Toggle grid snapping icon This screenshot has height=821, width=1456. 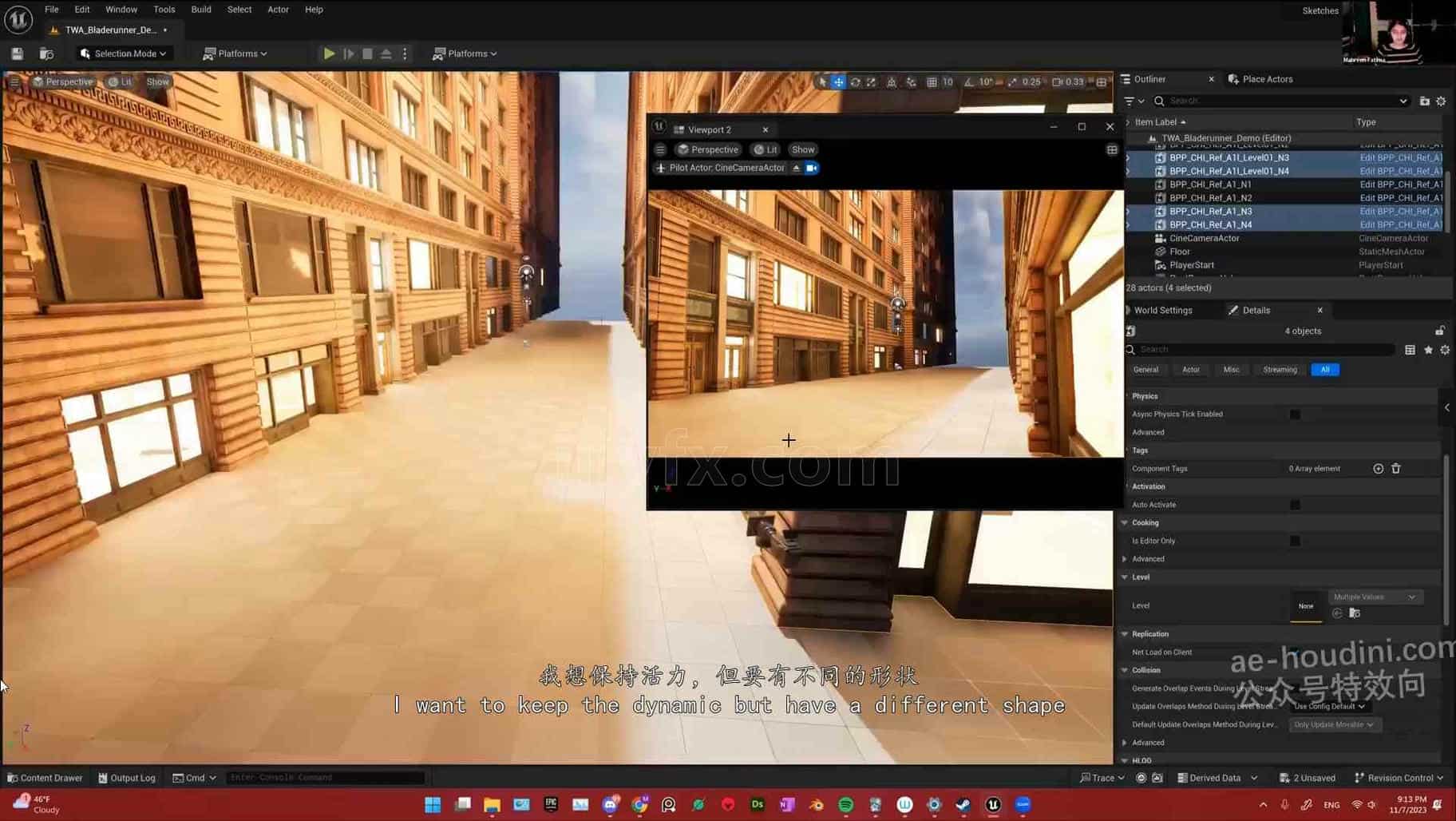[932, 81]
